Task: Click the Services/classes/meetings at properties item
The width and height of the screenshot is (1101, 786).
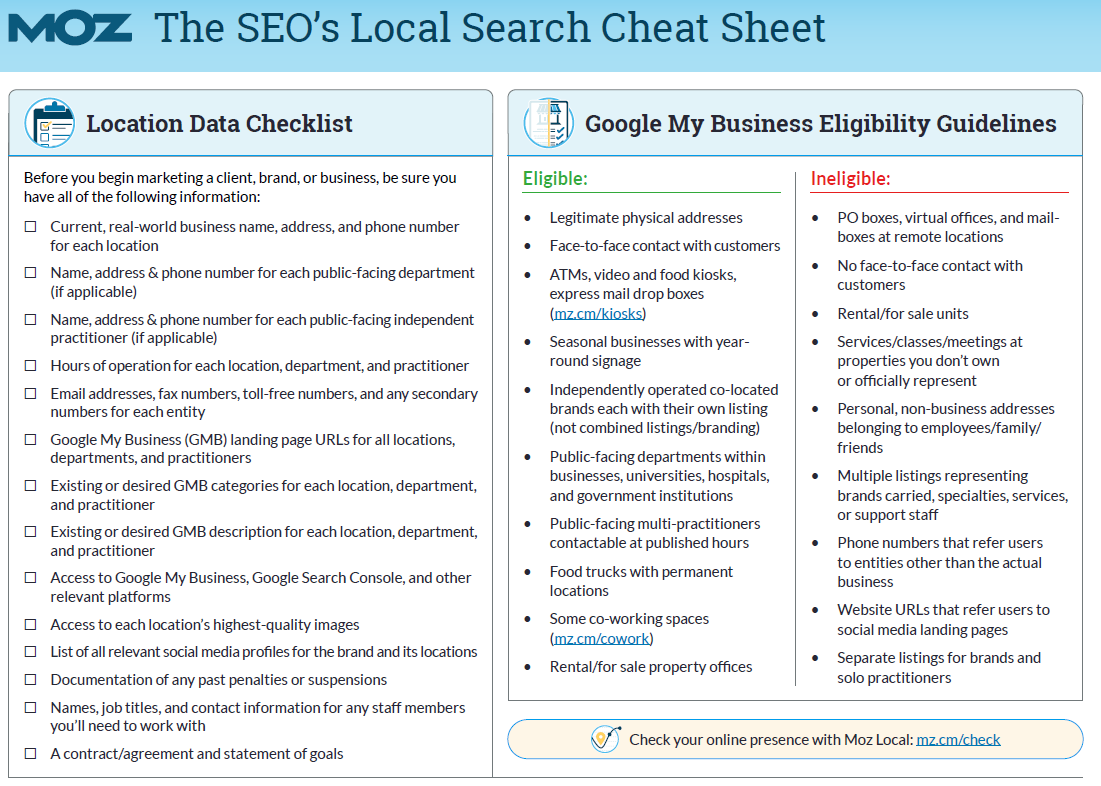Action: pyautogui.click(x=930, y=361)
